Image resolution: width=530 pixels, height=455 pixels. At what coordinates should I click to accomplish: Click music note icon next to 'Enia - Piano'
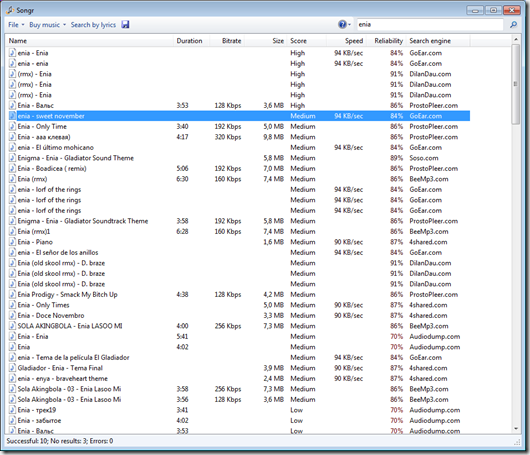(x=12, y=242)
